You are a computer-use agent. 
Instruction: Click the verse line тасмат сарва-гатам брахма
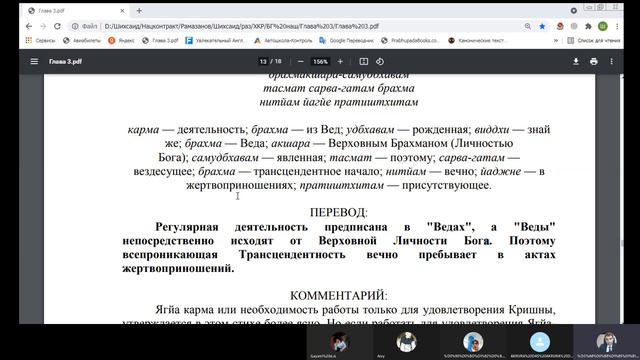[x=339, y=88]
